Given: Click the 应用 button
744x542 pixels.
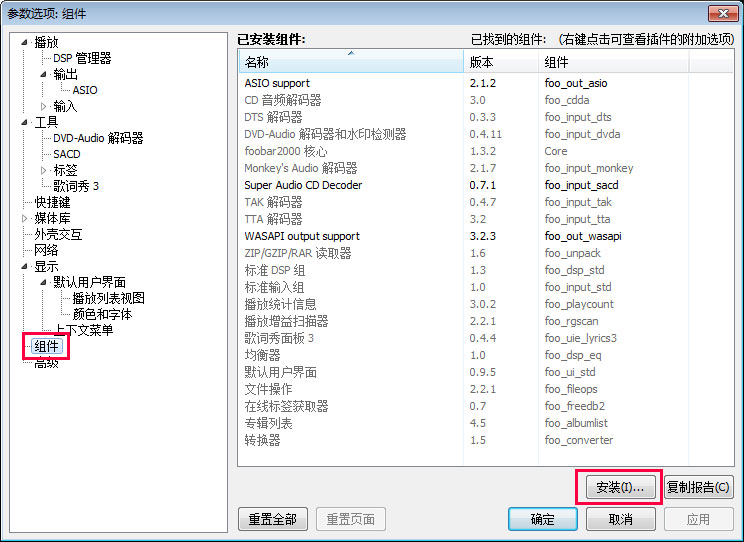Looking at the screenshot, I should tap(698, 519).
